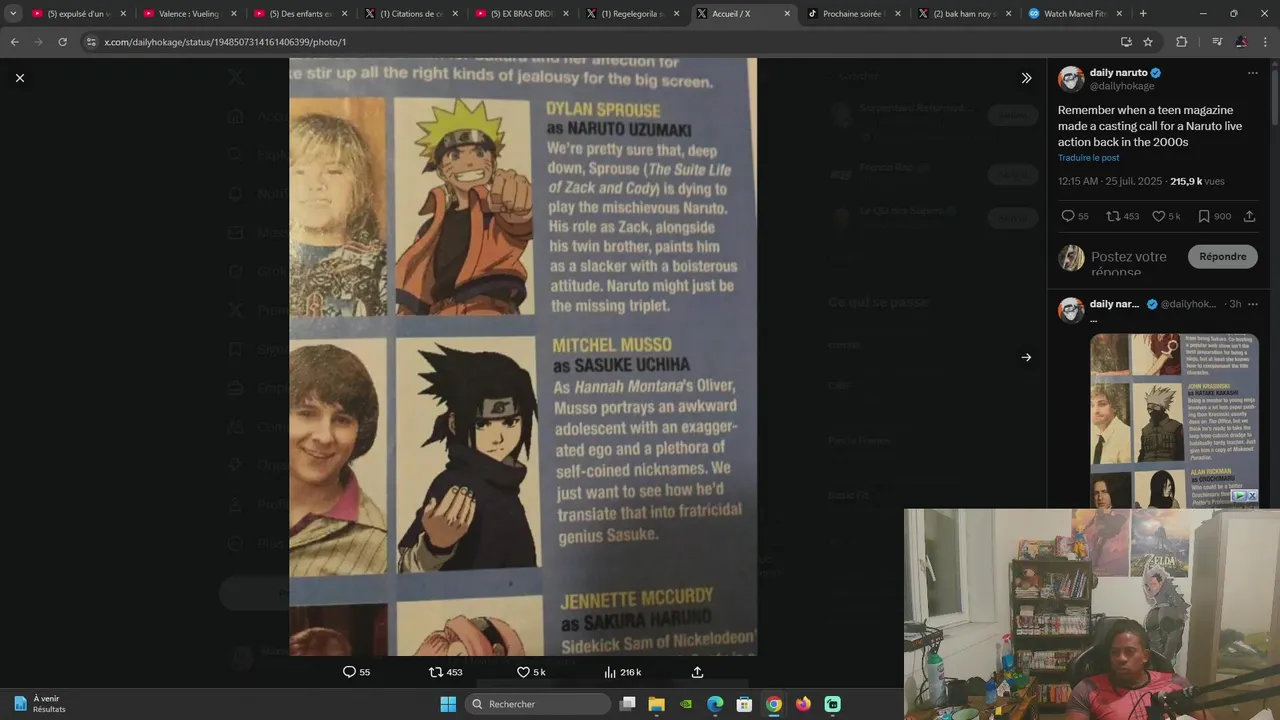The image size is (1280, 720).
Task: Open the media control icon in Chrome toolbar
Action: click(1217, 42)
